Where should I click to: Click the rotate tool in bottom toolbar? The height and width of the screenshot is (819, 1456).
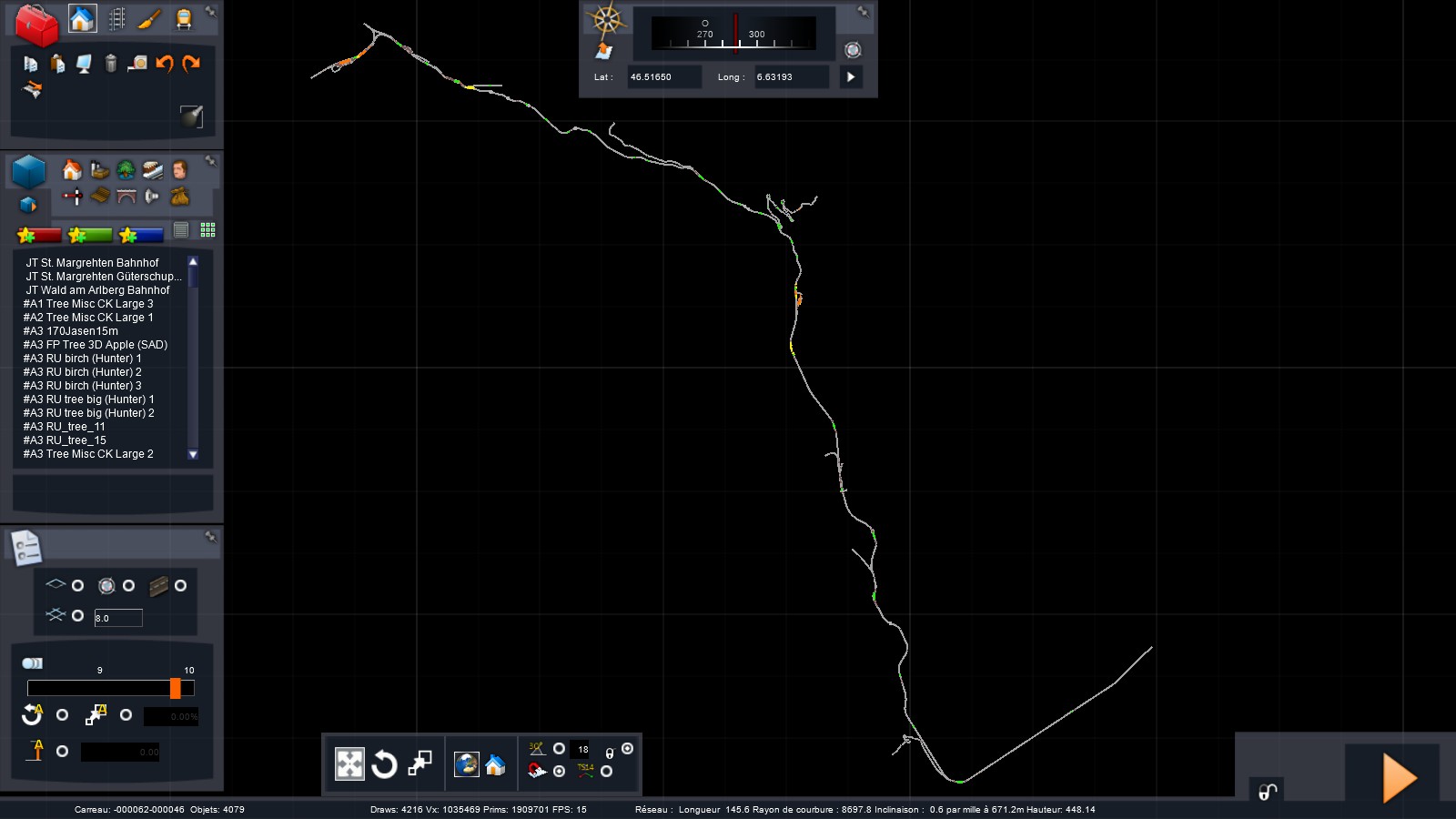(x=384, y=764)
